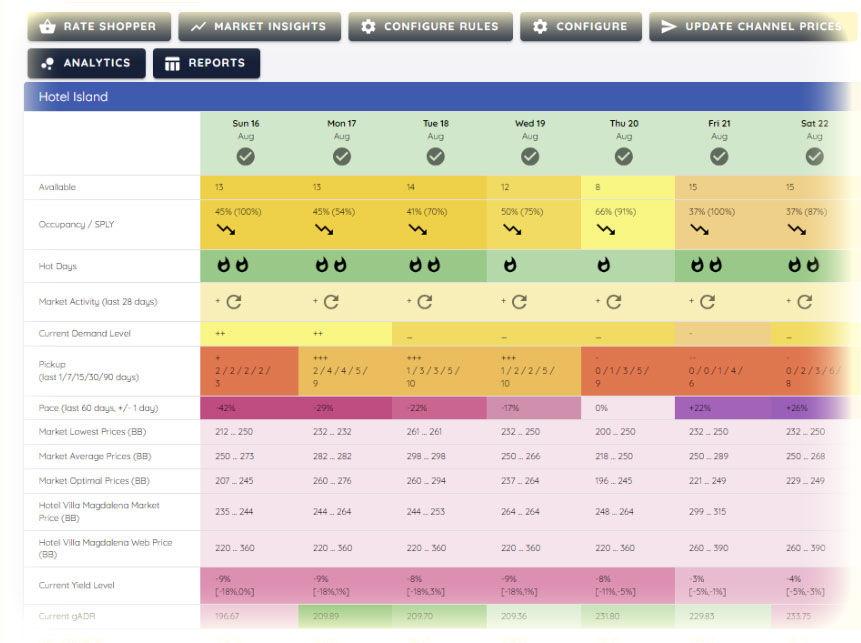Click the market activity refresh icon for Thu 20
The height and width of the screenshot is (643, 861).
613,301
